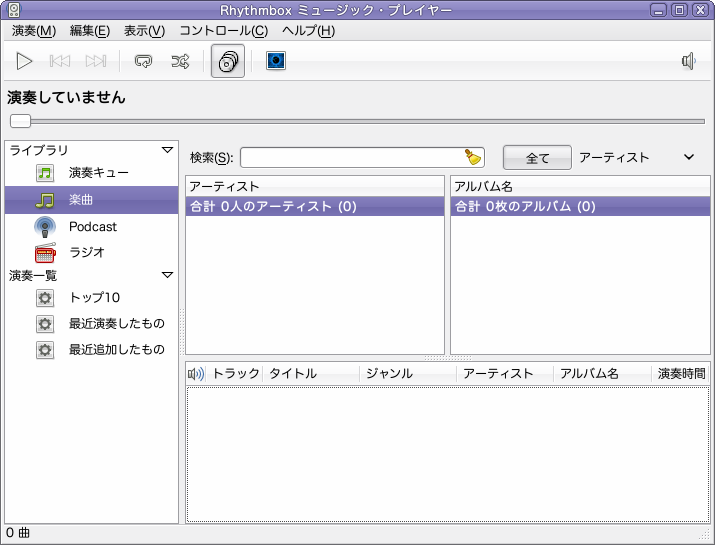
Task: Open 演奏キュー play queue
Action: pyautogui.click(x=91, y=173)
